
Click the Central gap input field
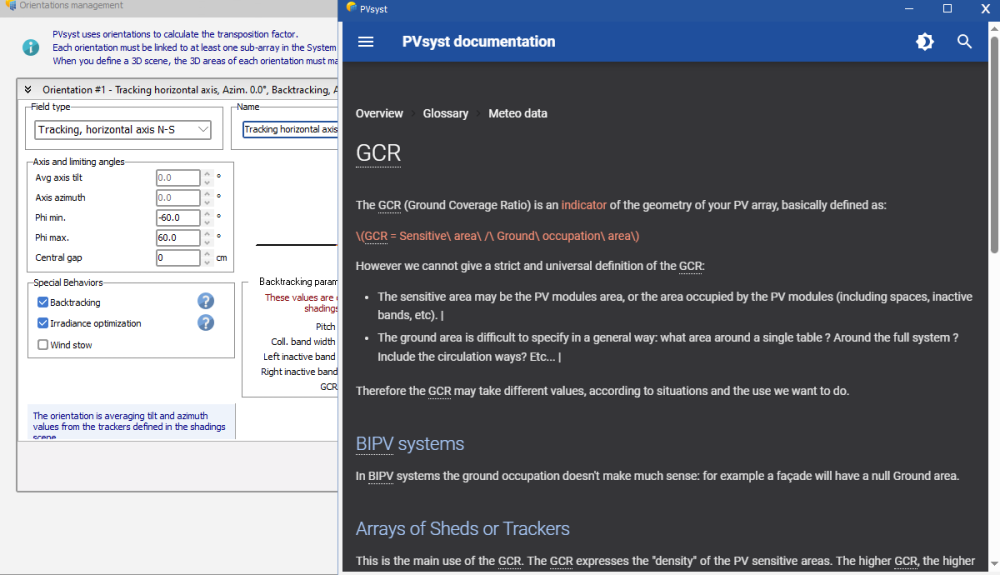[177, 258]
